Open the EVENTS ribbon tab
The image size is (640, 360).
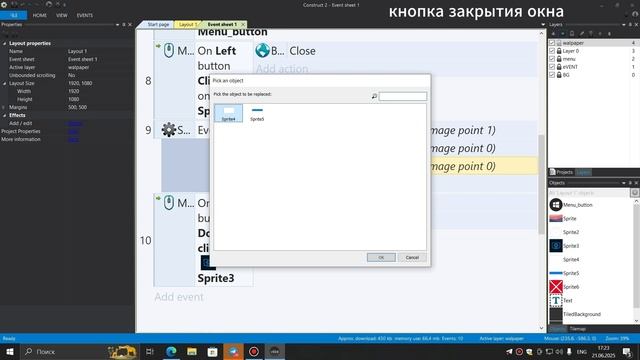pos(84,15)
